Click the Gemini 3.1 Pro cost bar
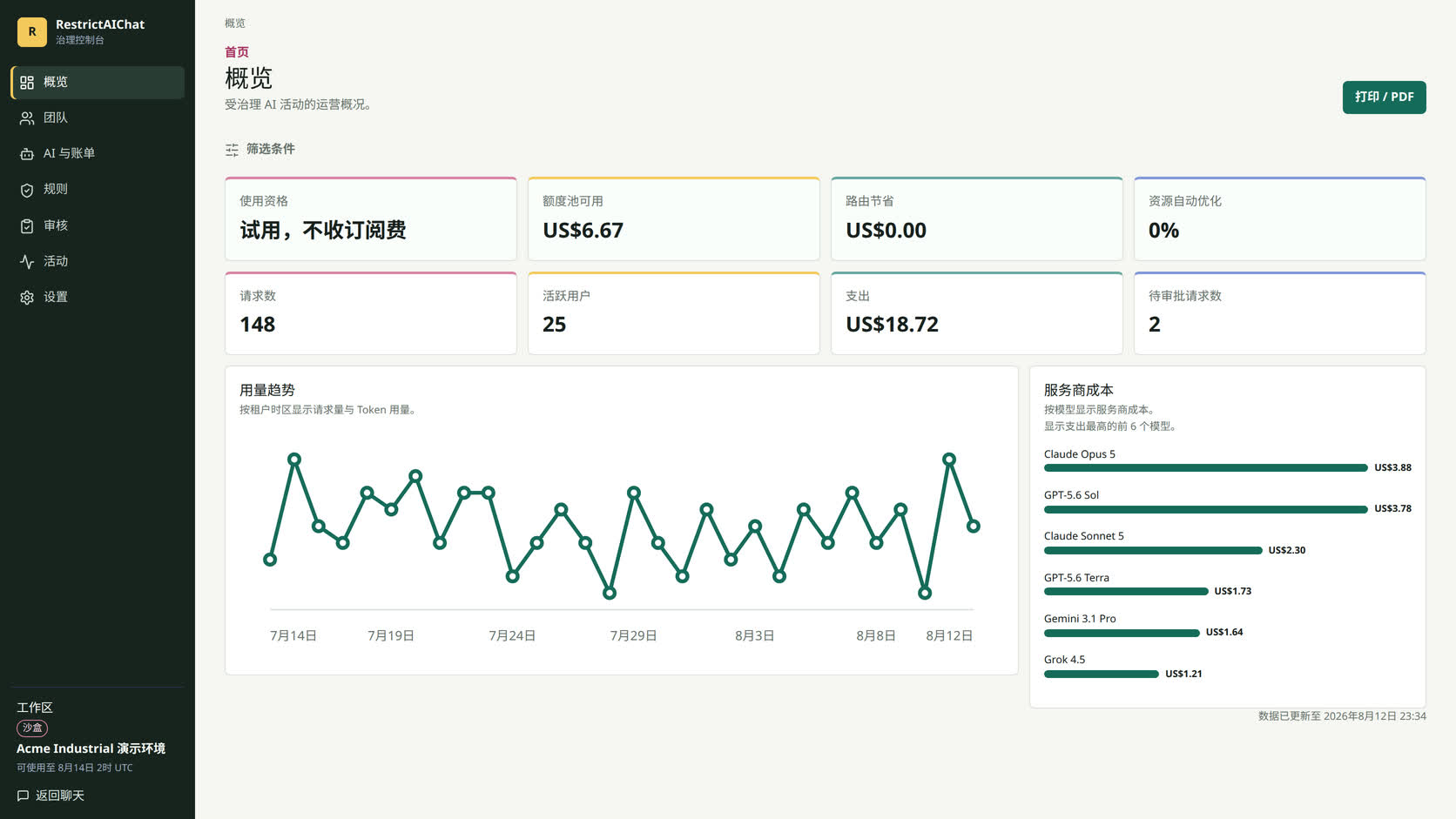Image resolution: width=1456 pixels, height=819 pixels. (1122, 633)
